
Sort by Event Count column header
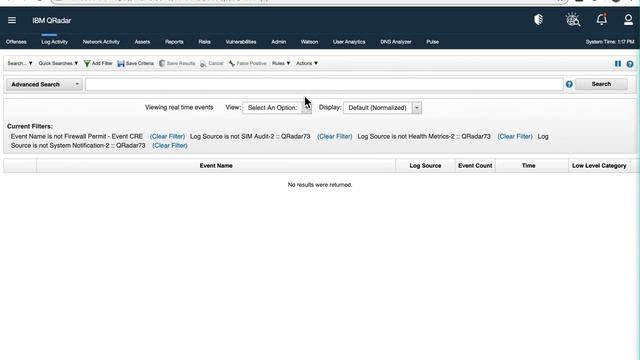pyautogui.click(x=475, y=166)
